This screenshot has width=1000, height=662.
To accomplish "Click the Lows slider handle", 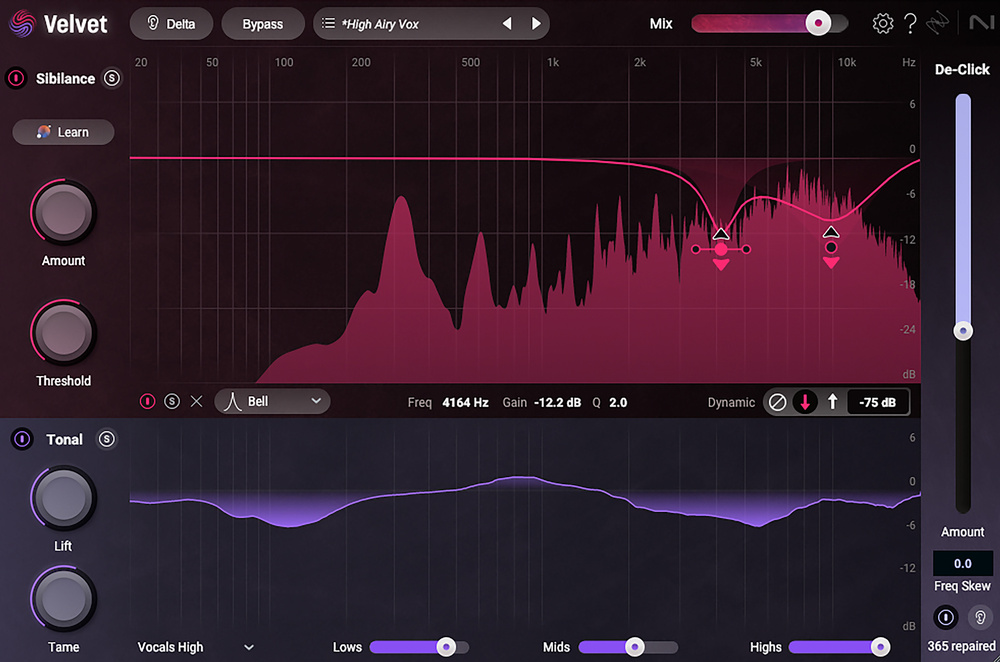I will pyautogui.click(x=446, y=647).
